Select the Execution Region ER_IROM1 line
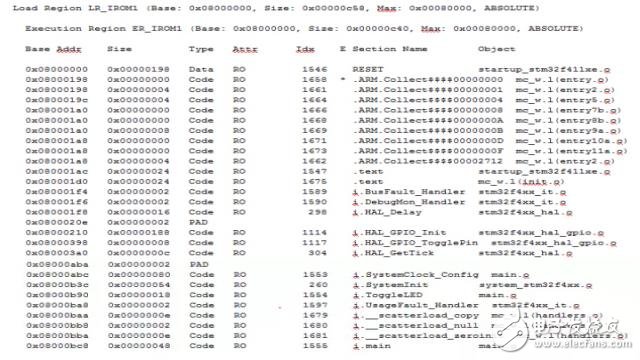This screenshot has height=360, width=640. [x=304, y=29]
